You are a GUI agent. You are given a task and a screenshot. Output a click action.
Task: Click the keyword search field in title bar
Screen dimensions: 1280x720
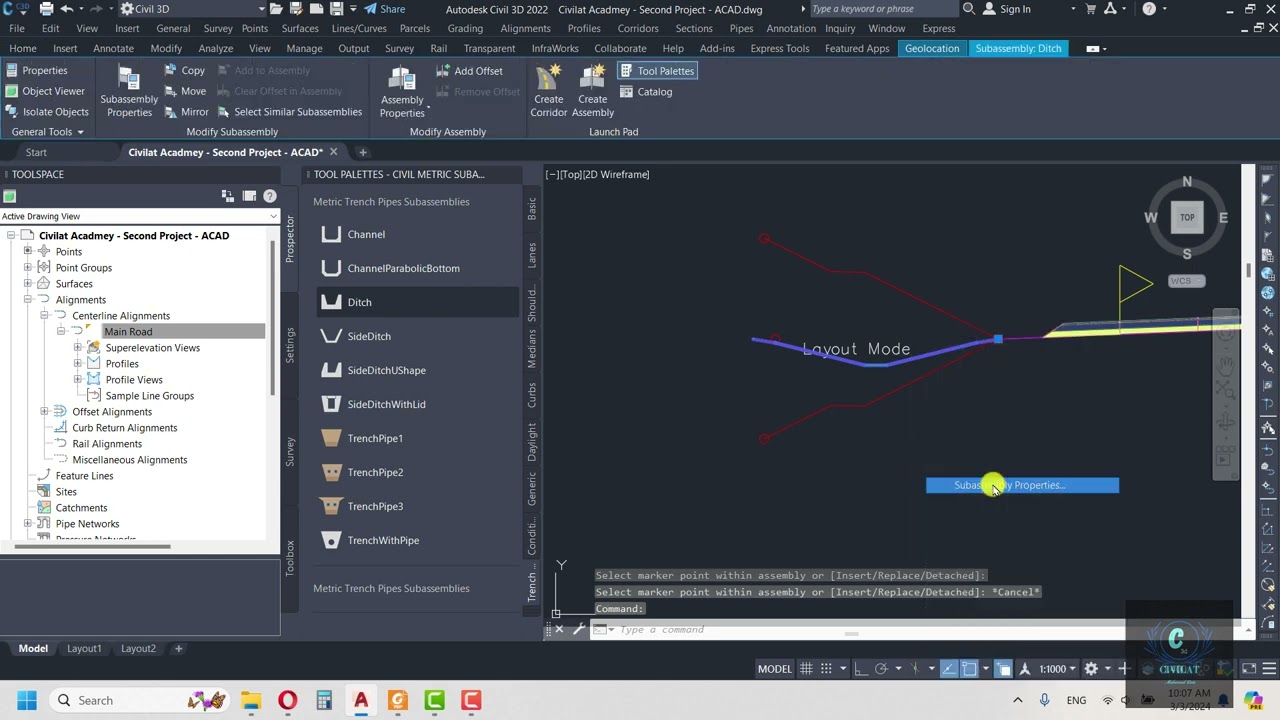click(883, 9)
